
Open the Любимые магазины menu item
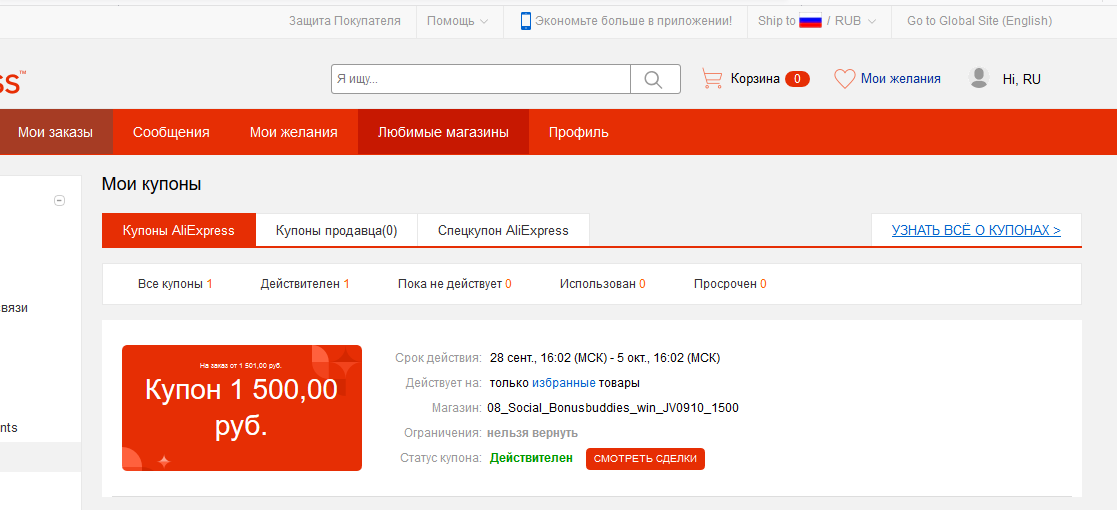(x=443, y=132)
